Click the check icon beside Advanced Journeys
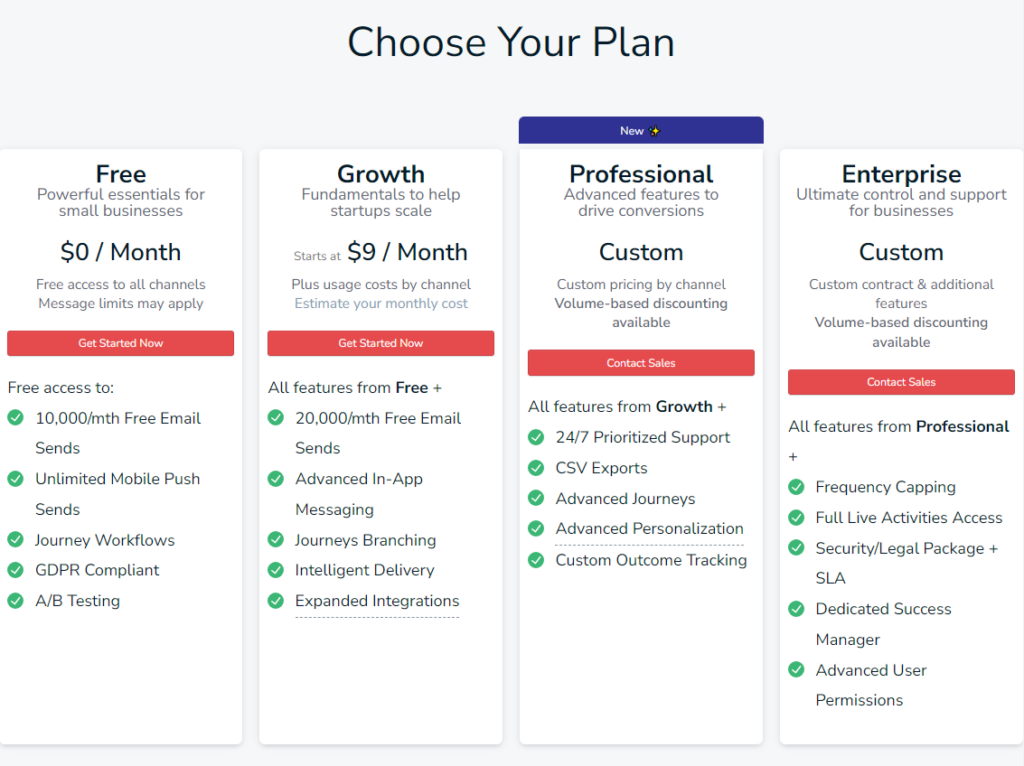1024x766 pixels. [x=536, y=498]
